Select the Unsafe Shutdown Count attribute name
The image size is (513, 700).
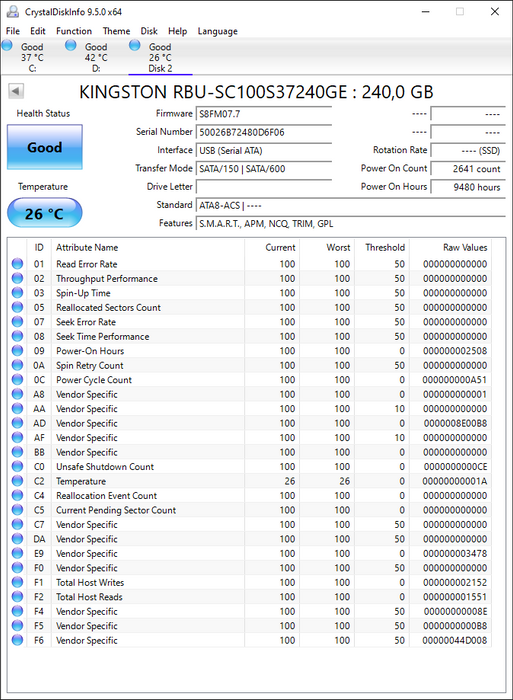[x=105, y=467]
